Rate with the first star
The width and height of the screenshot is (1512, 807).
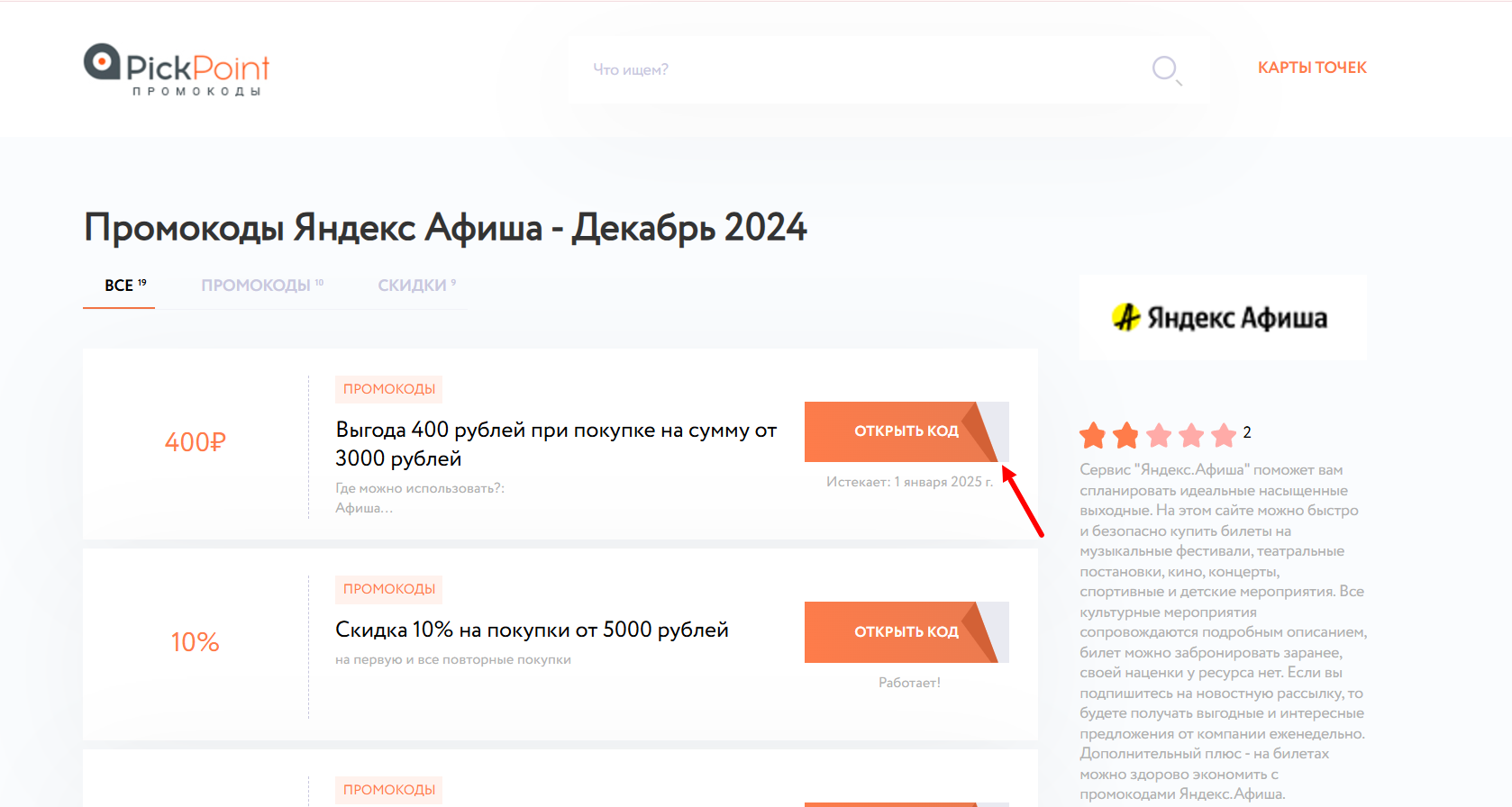click(1093, 436)
